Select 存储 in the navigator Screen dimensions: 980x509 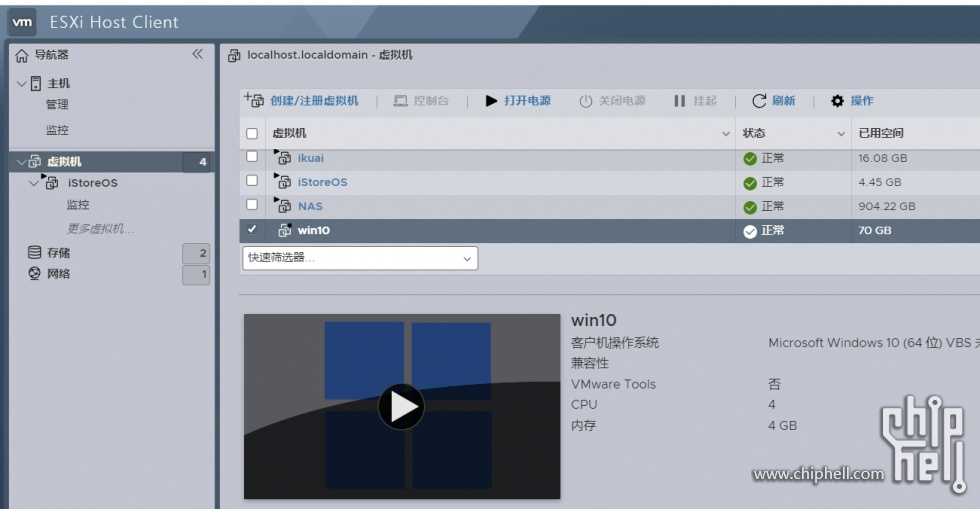pos(59,253)
